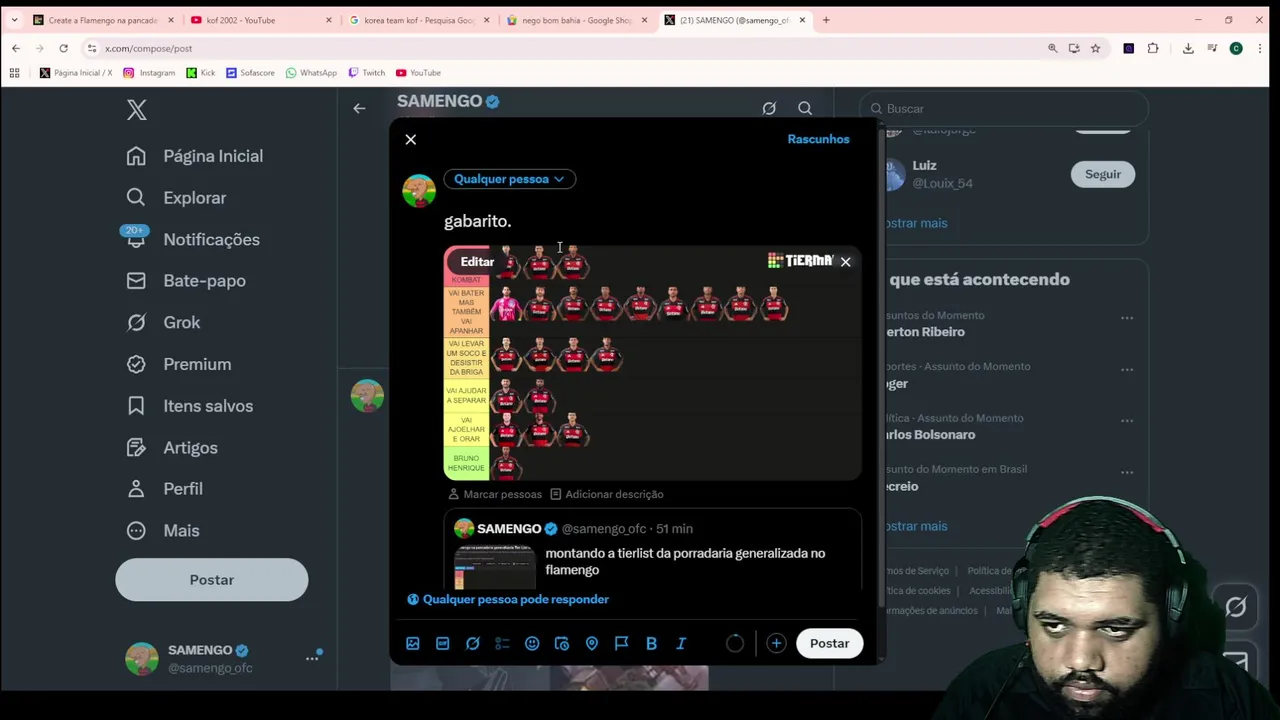Click Seguir button next to Luiz
Viewport: 1280px width, 720px height.
point(1103,174)
